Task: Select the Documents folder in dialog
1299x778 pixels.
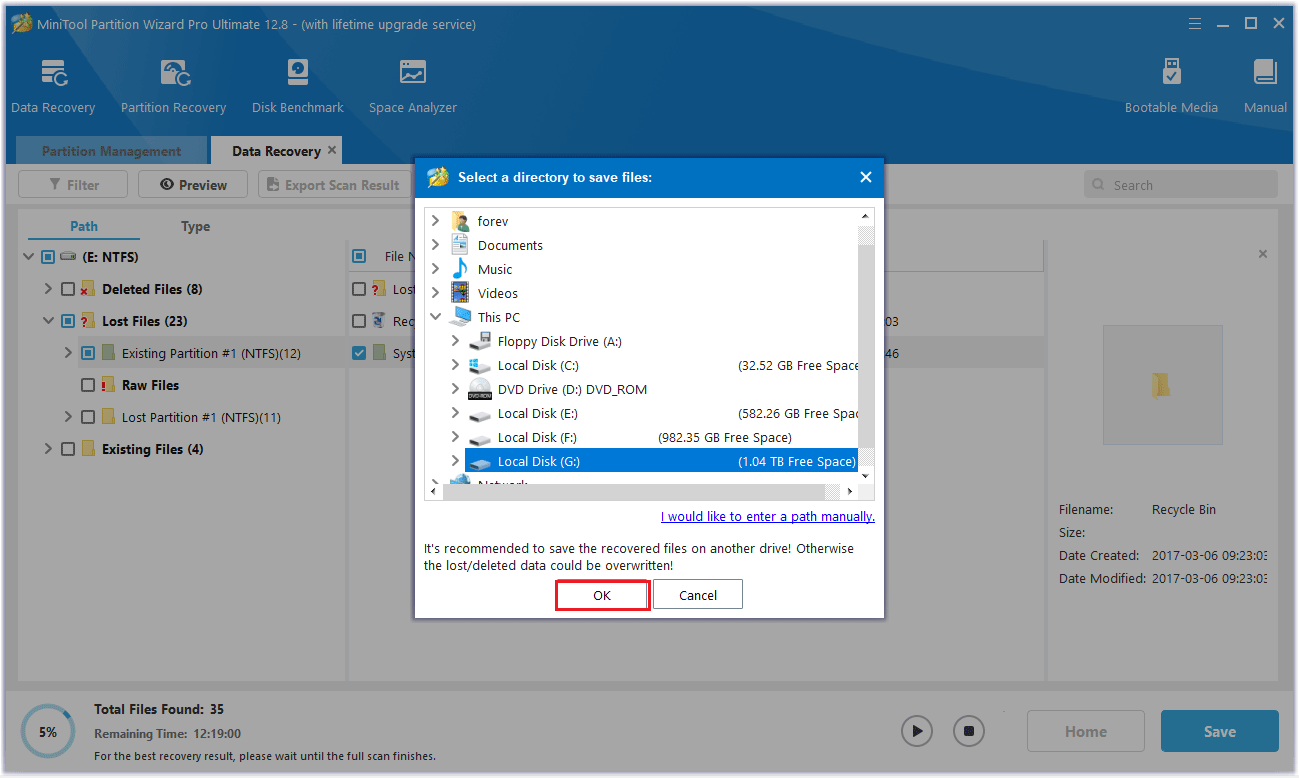Action: tap(510, 245)
